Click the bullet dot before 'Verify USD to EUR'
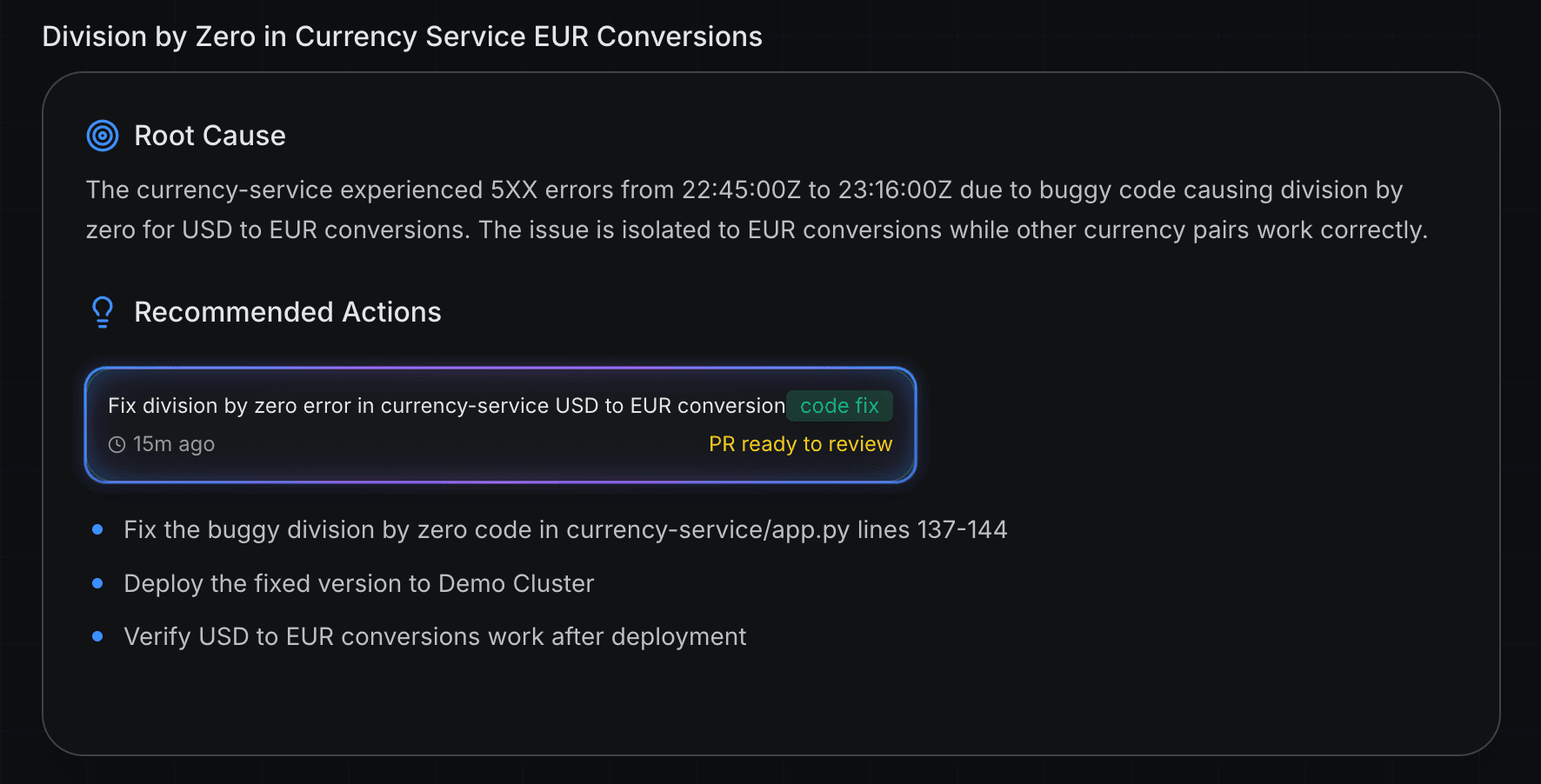The width and height of the screenshot is (1541, 784). pyautogui.click(x=97, y=636)
